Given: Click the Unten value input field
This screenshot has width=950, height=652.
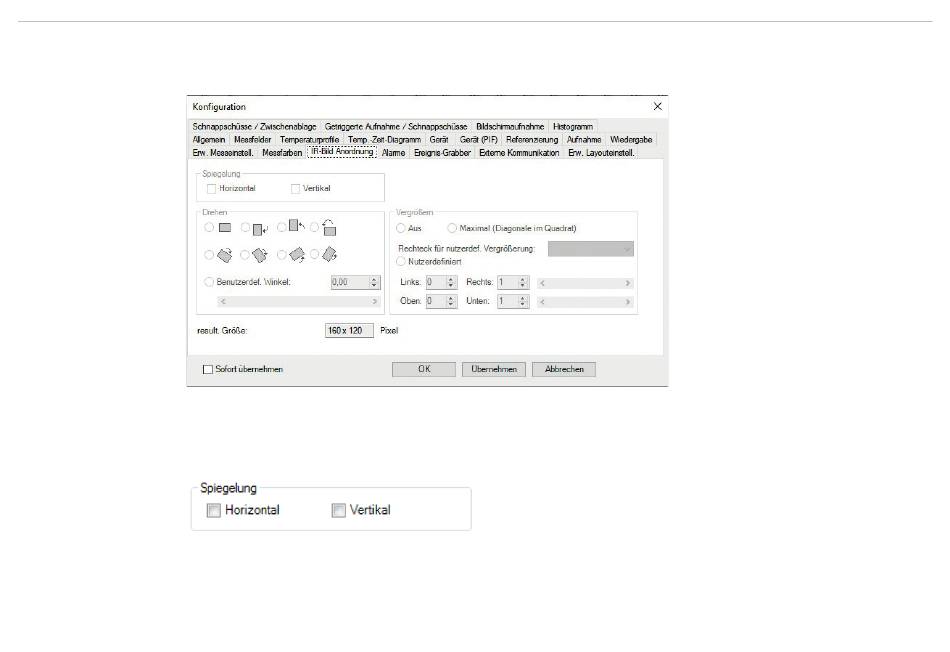Looking at the screenshot, I should pos(508,301).
